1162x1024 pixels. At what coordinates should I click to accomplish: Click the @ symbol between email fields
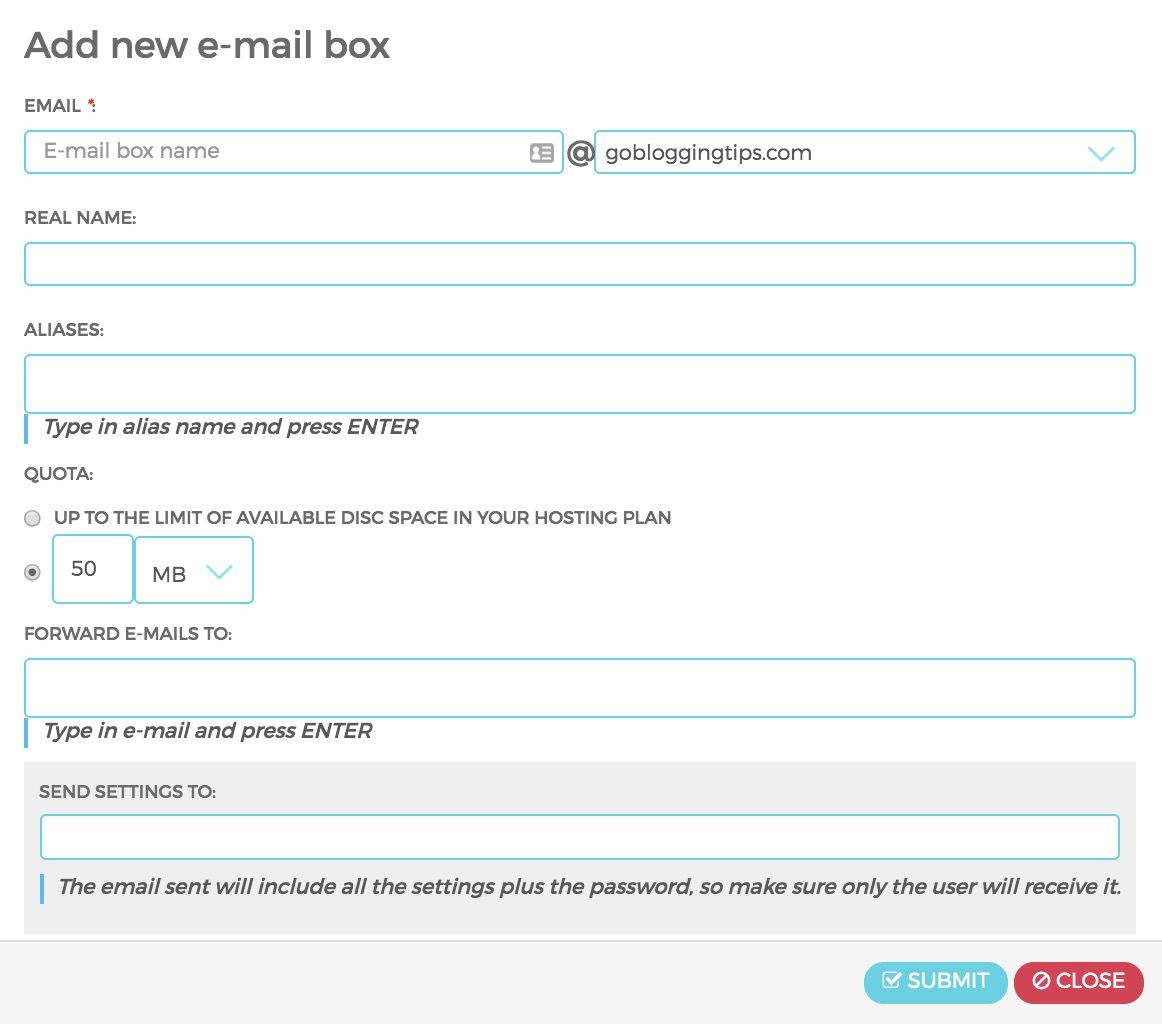[x=580, y=153]
